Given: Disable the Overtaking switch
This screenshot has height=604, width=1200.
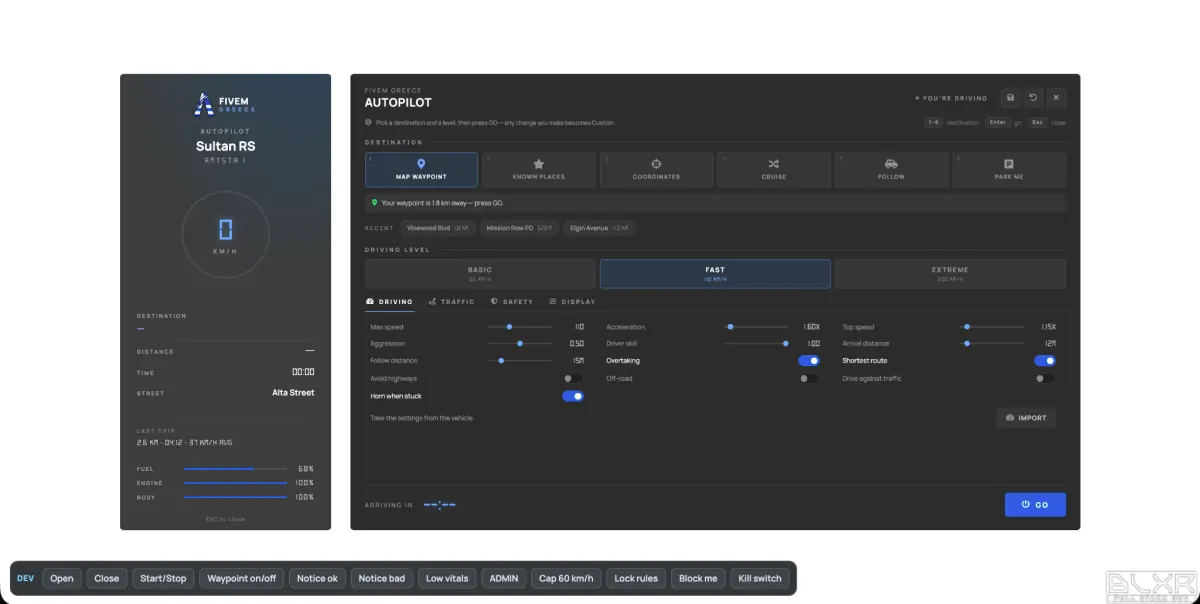Looking at the screenshot, I should point(809,360).
